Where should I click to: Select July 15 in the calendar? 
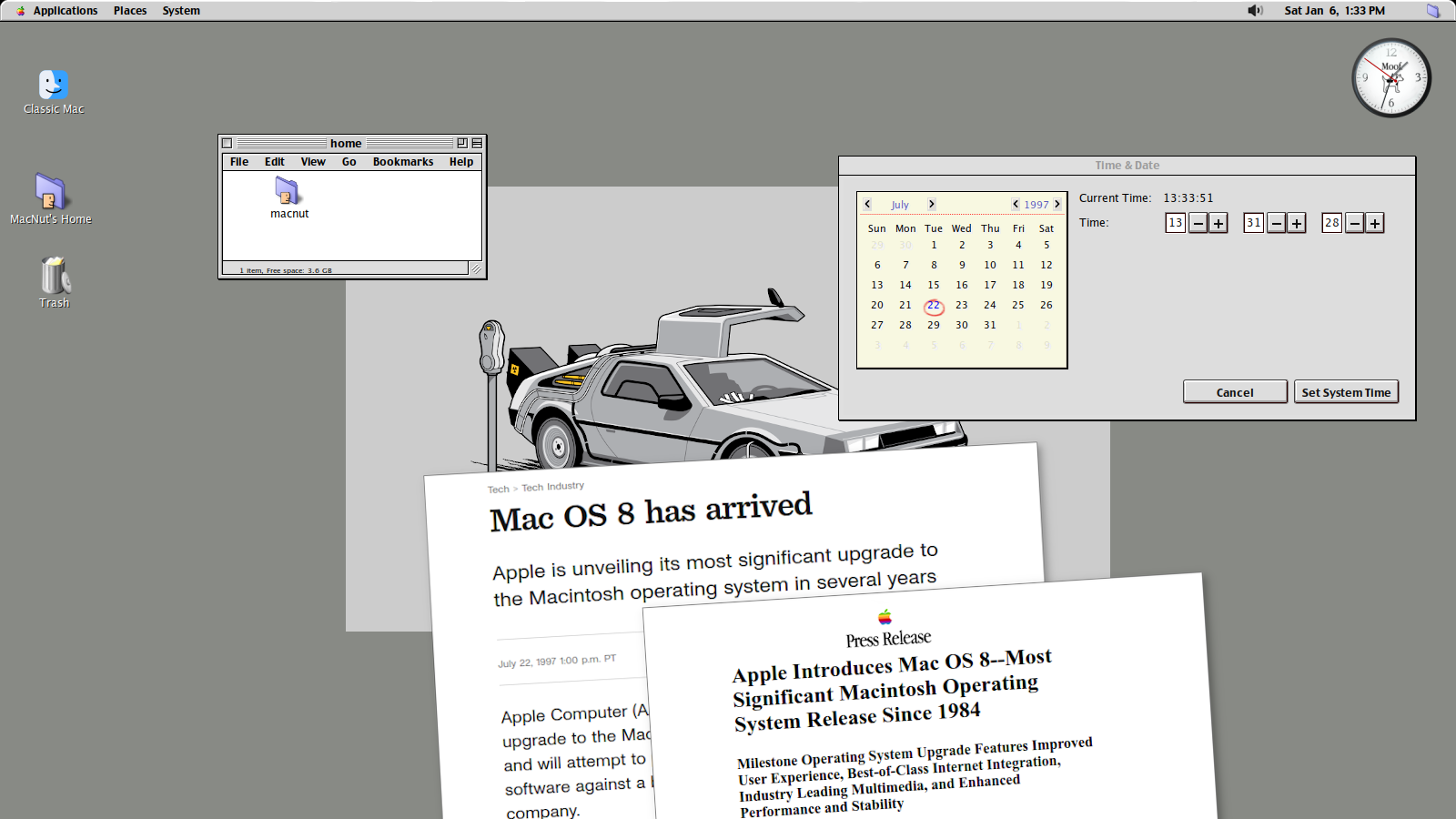click(934, 285)
